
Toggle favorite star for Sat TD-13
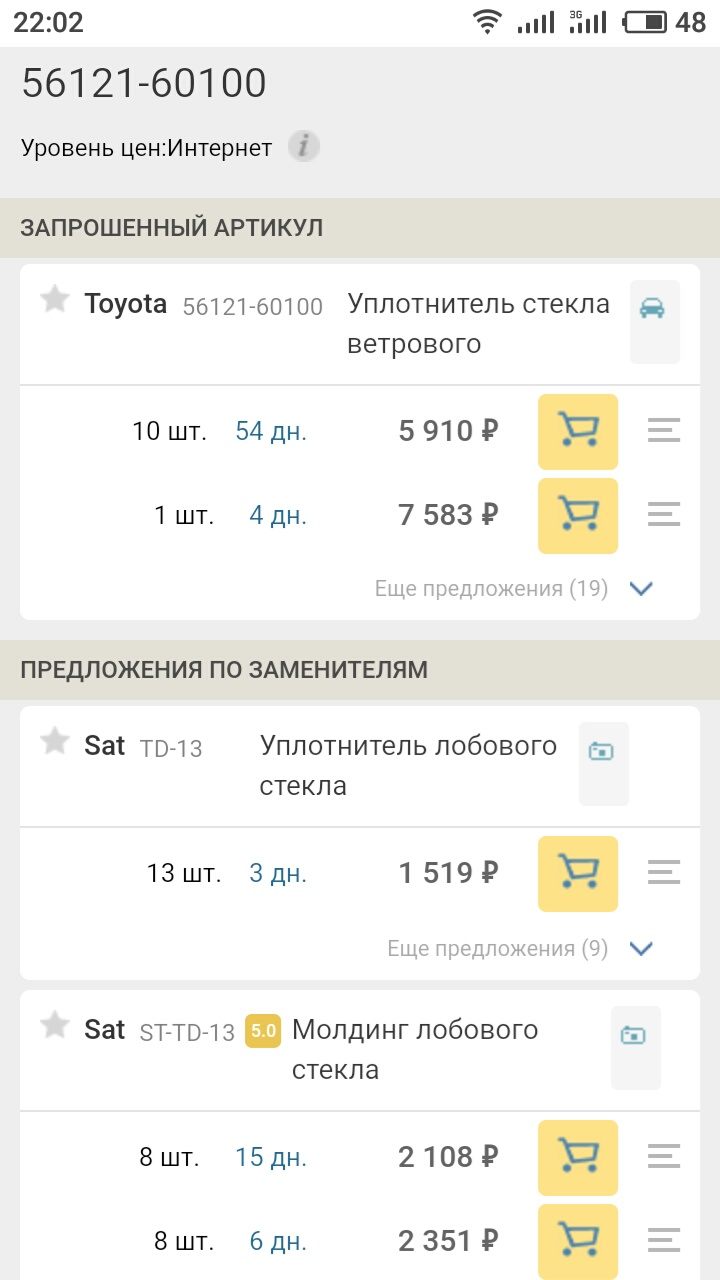click(x=55, y=741)
